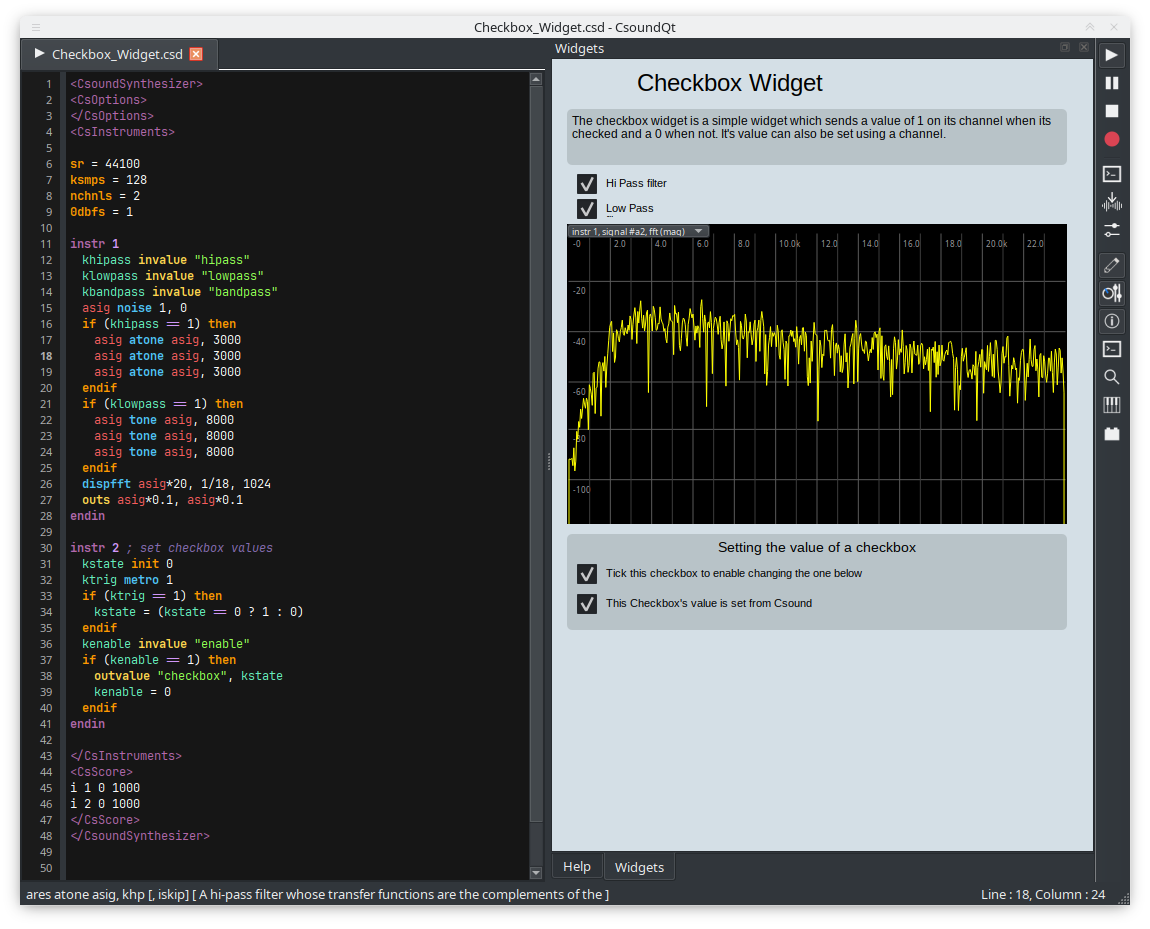Toggle the Low Pass checkbox

pos(587,209)
